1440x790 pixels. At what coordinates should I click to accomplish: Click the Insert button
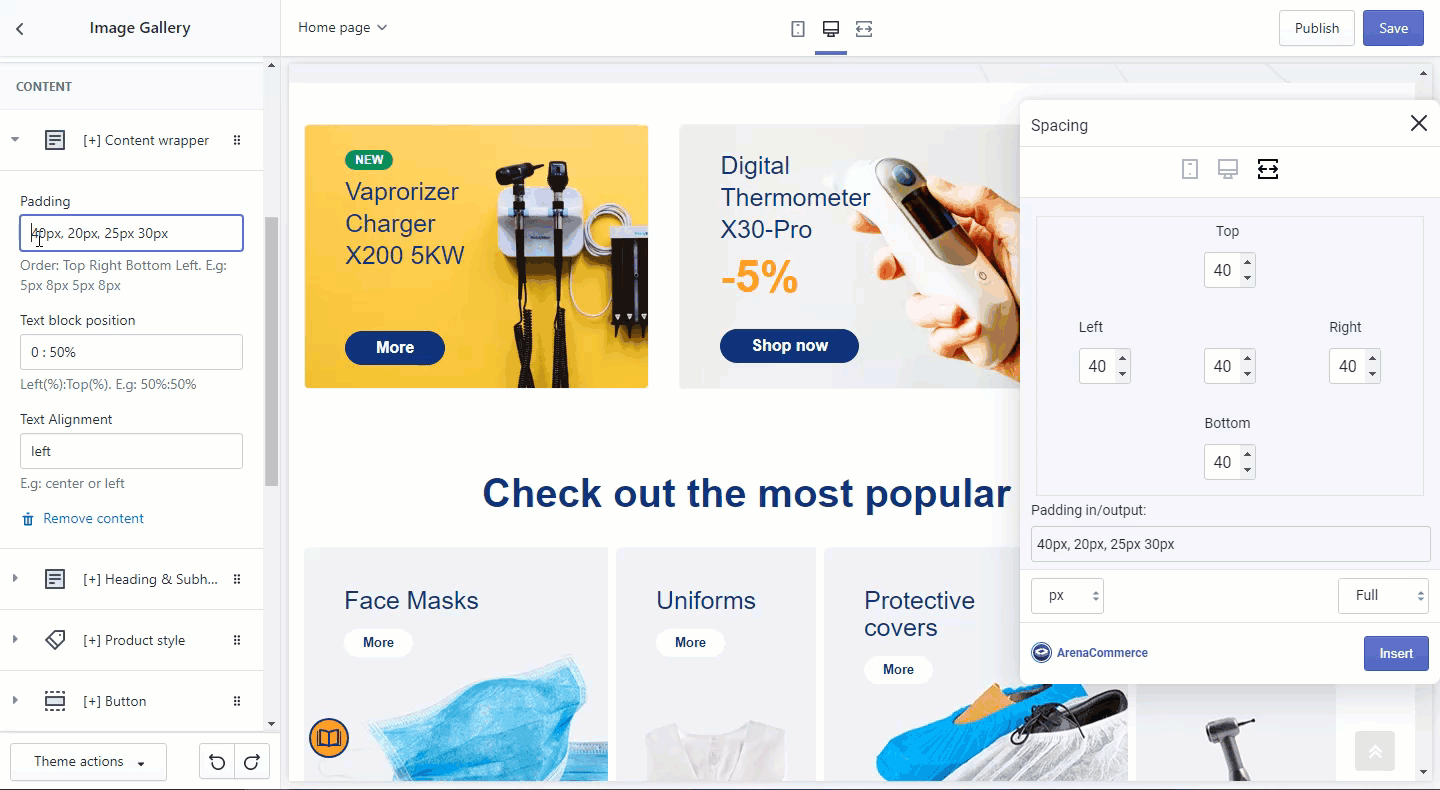point(1396,654)
